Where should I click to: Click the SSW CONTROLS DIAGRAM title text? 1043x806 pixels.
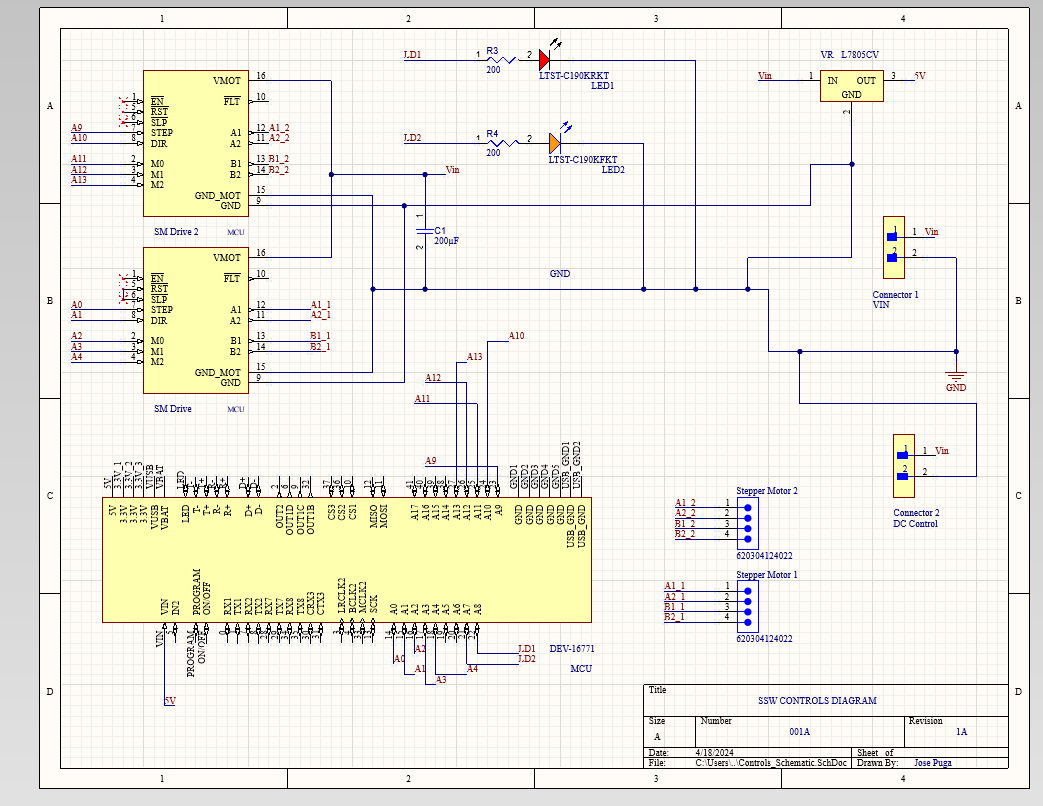(x=817, y=700)
